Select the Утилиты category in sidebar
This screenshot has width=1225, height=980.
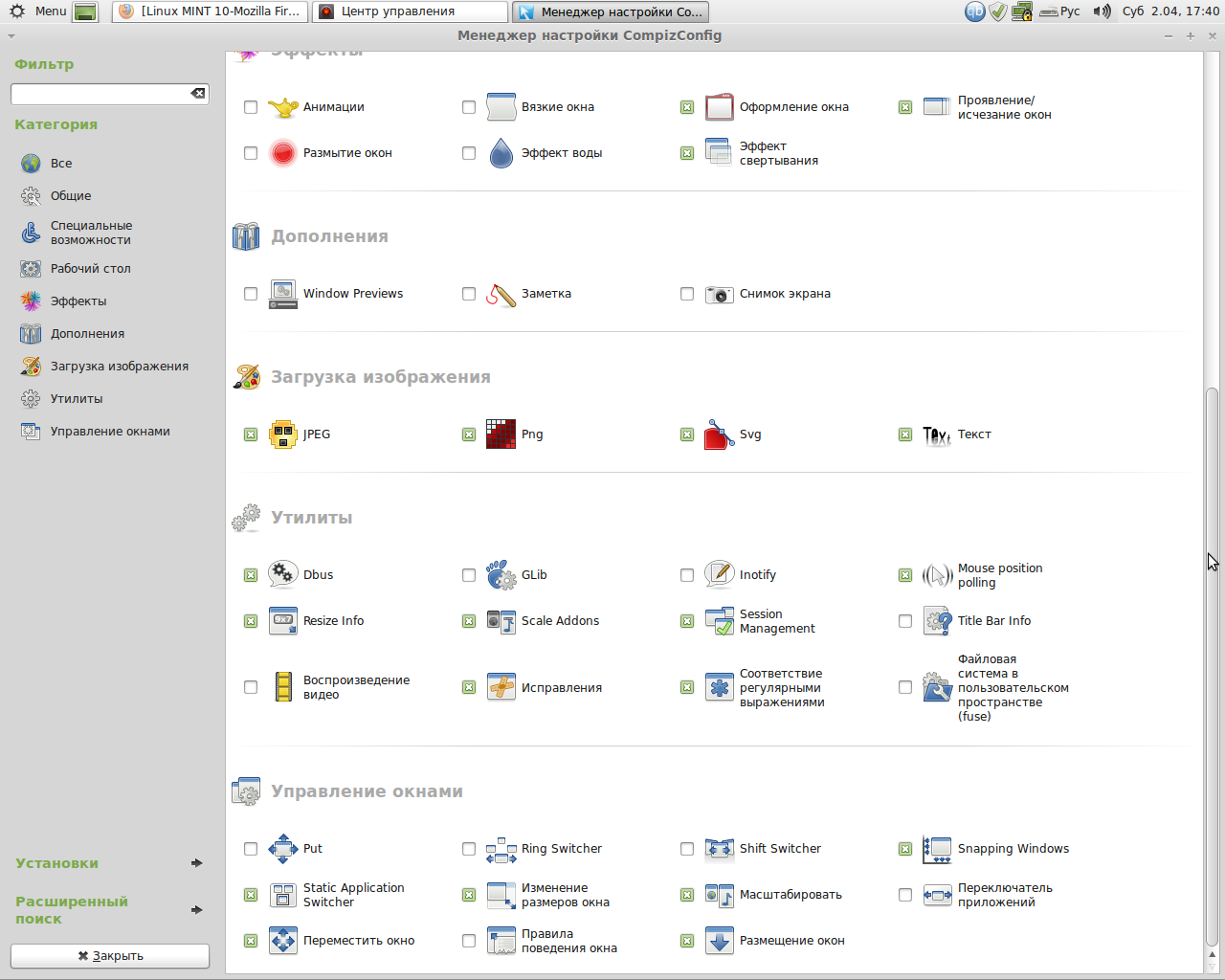[77, 399]
